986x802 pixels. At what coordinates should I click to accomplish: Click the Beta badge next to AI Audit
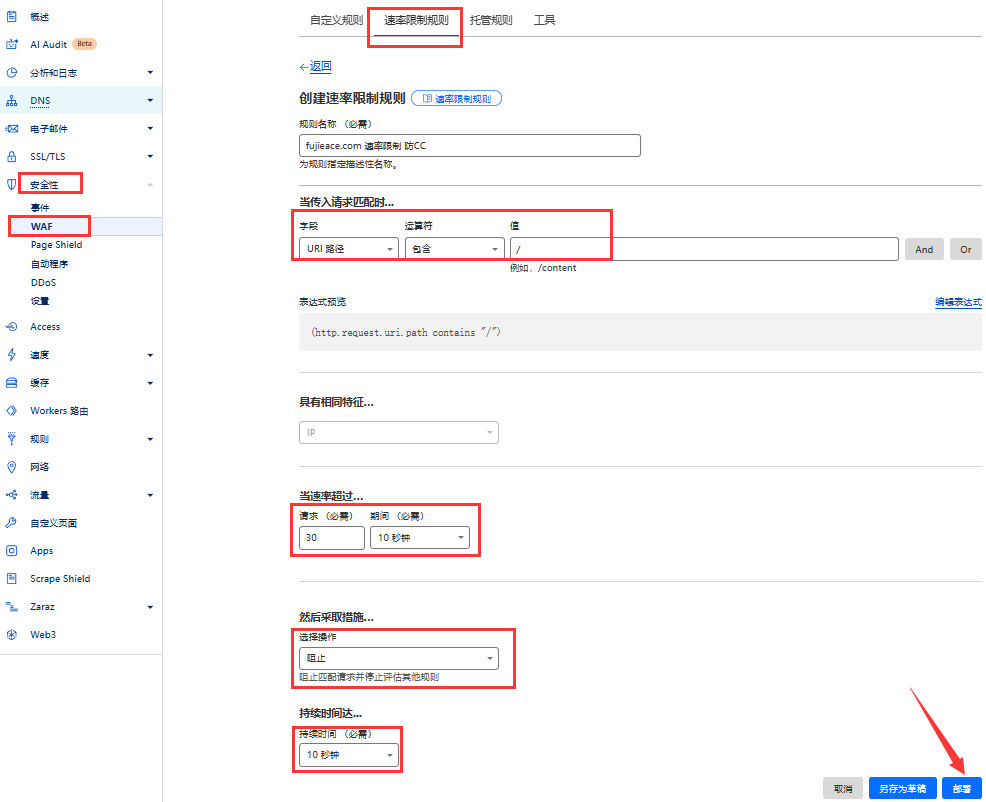(84, 44)
